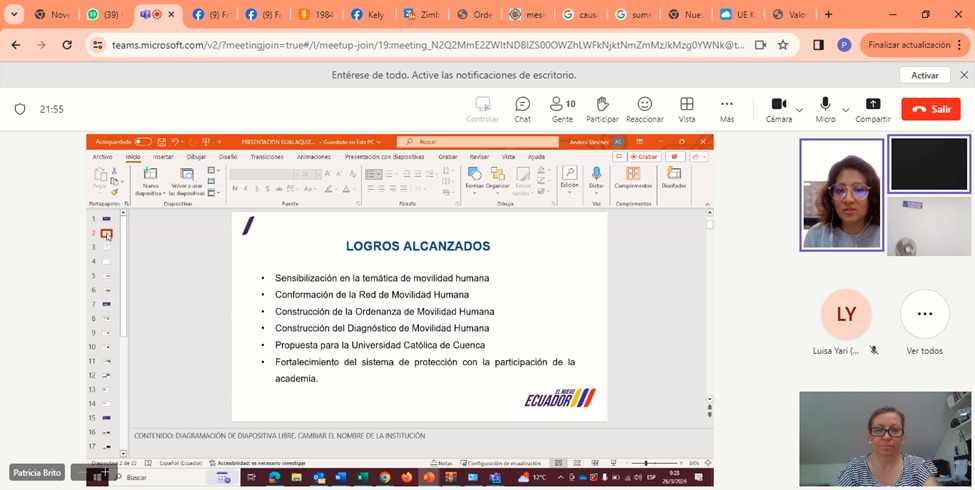Open the Más options menu
Screen dimensions: 975x490
coord(727,105)
